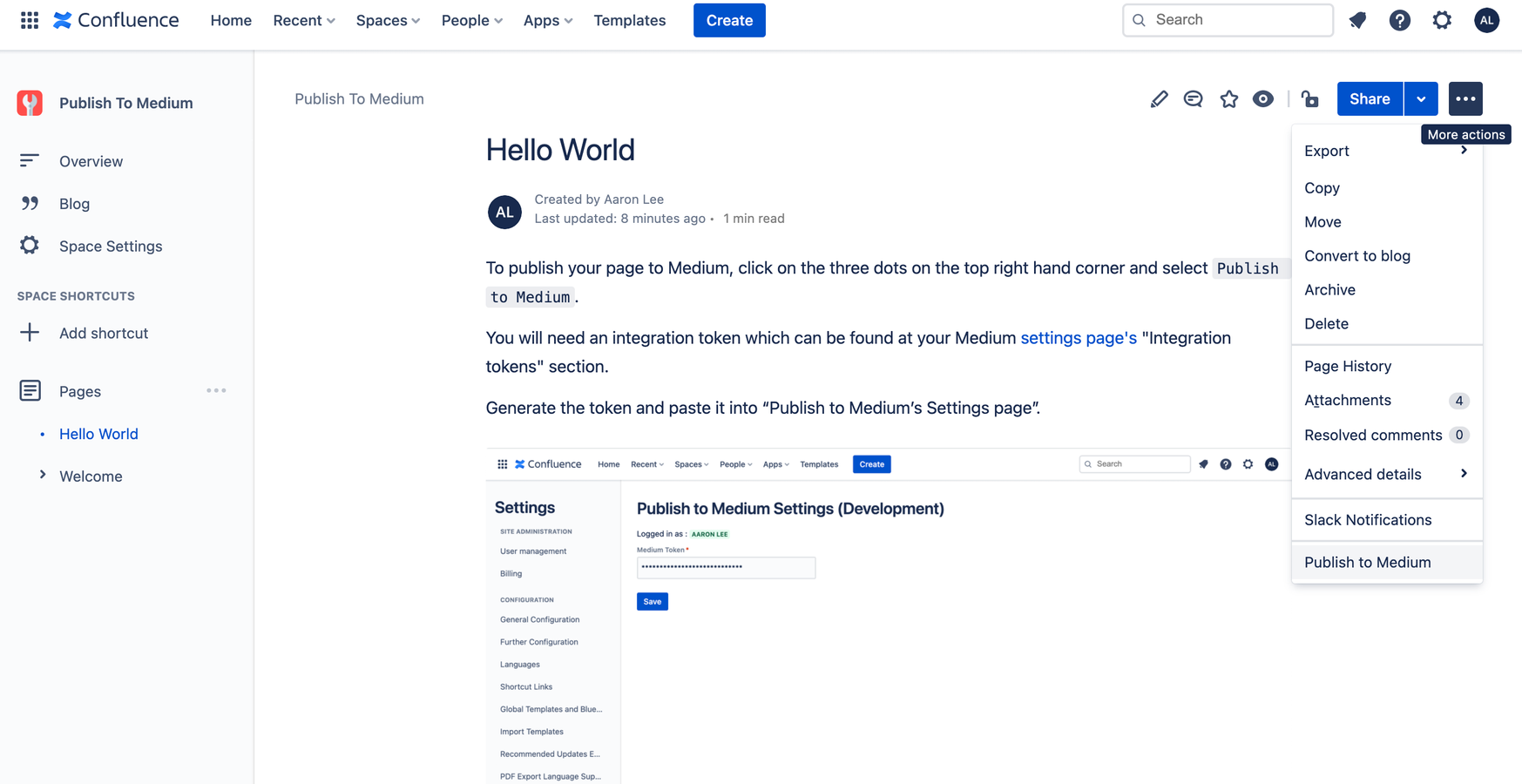Click Add shortcut
This screenshot has width=1522, height=784.
point(104,334)
